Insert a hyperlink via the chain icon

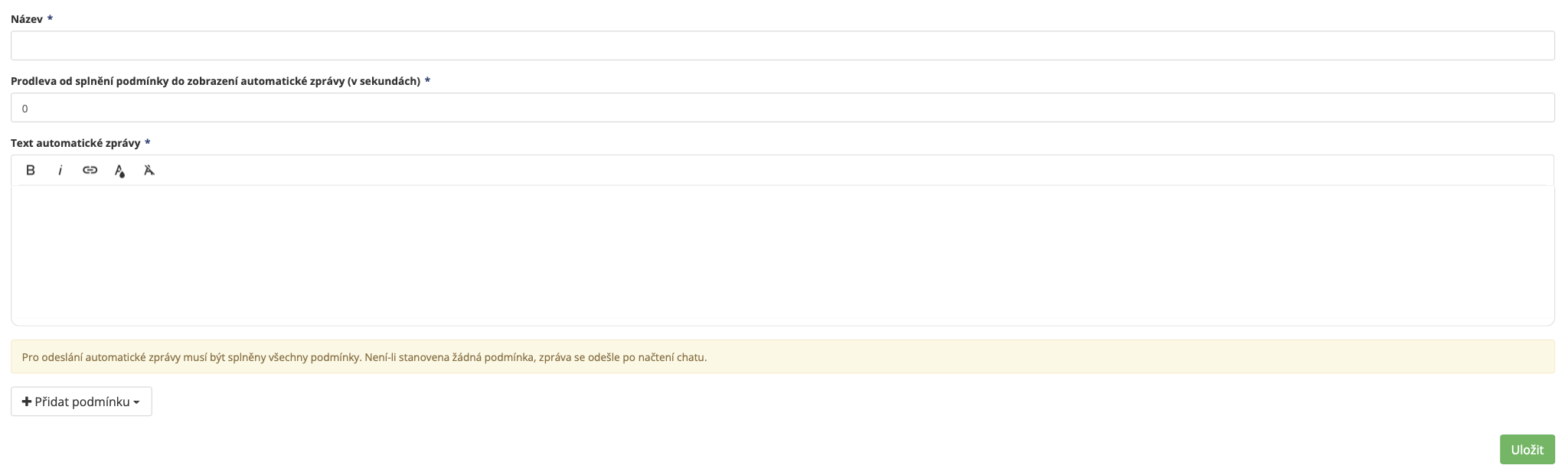coord(90,170)
